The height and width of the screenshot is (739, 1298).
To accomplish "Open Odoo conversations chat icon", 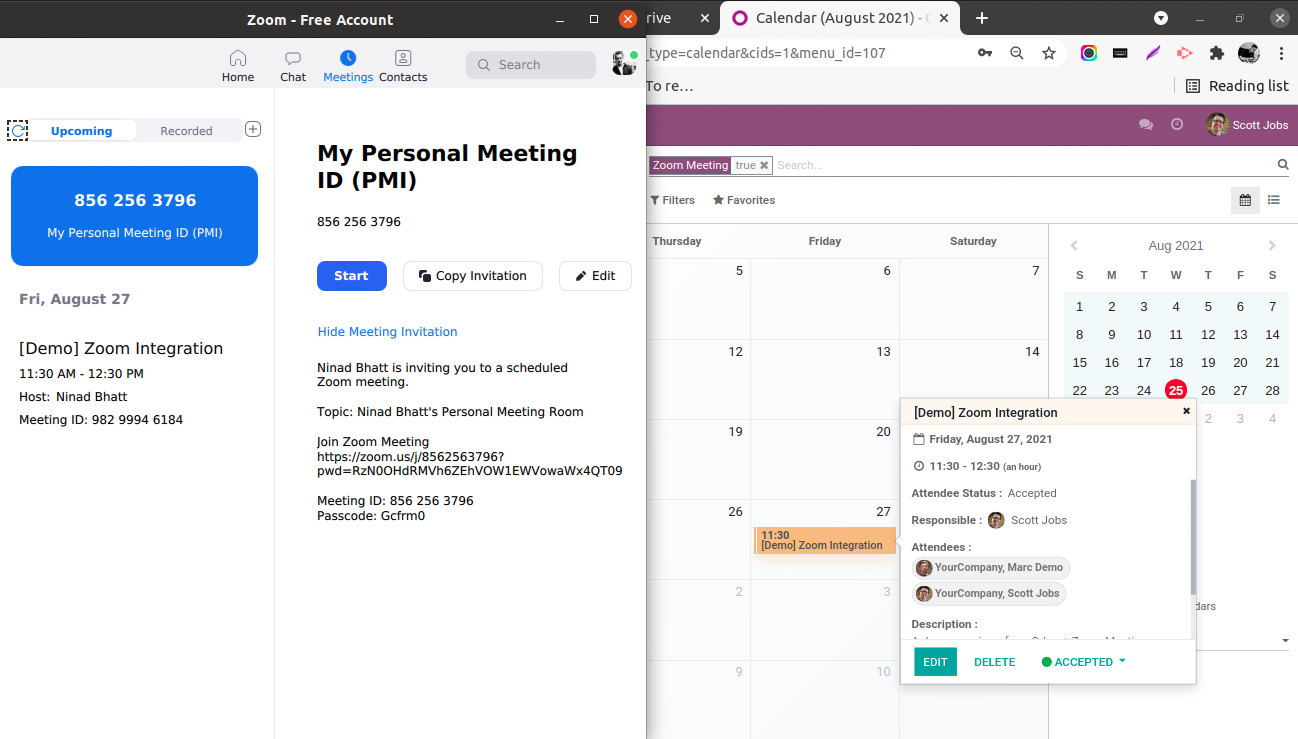I will 1146,125.
